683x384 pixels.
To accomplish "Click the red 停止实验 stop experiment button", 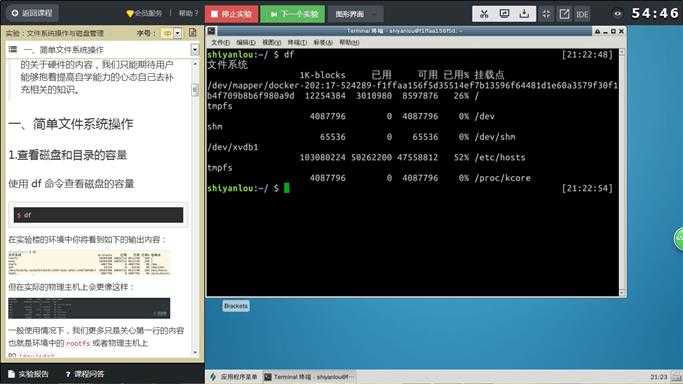I will point(232,14).
